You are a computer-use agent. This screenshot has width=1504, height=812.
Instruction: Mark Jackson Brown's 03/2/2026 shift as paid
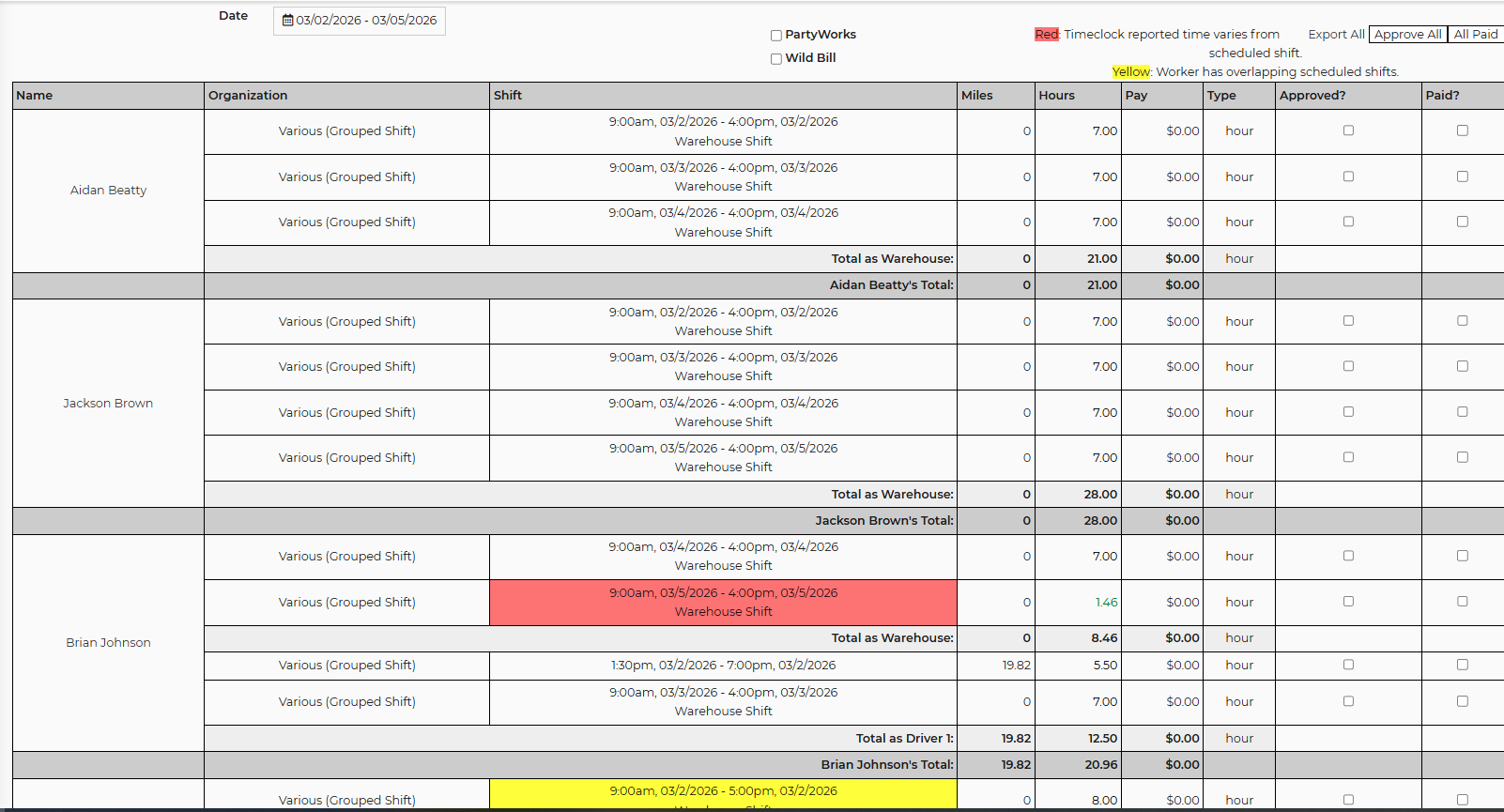click(x=1462, y=321)
